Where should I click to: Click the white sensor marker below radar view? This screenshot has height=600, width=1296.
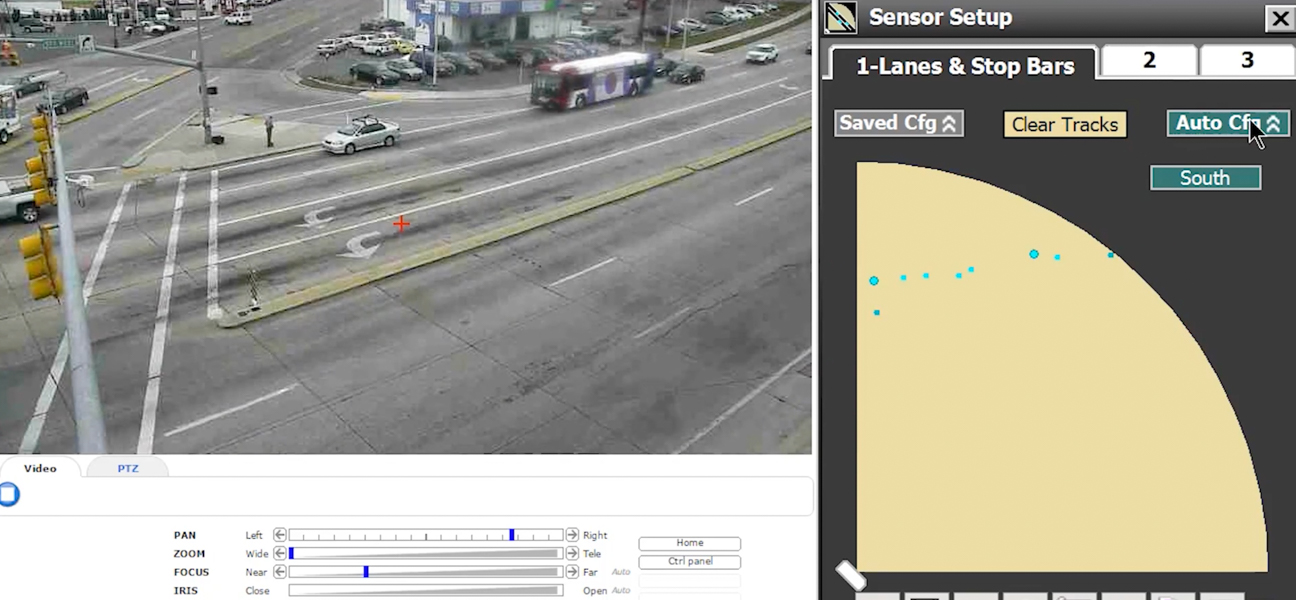pyautogui.click(x=851, y=575)
